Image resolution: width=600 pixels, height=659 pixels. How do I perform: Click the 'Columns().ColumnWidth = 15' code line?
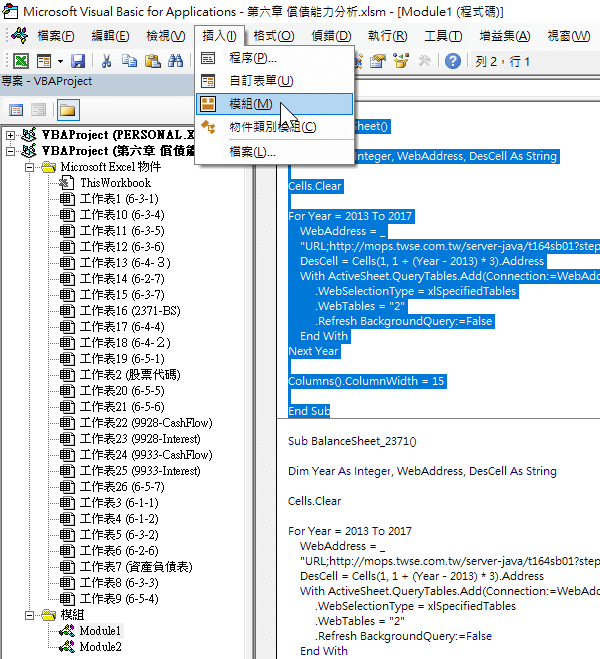(x=366, y=381)
